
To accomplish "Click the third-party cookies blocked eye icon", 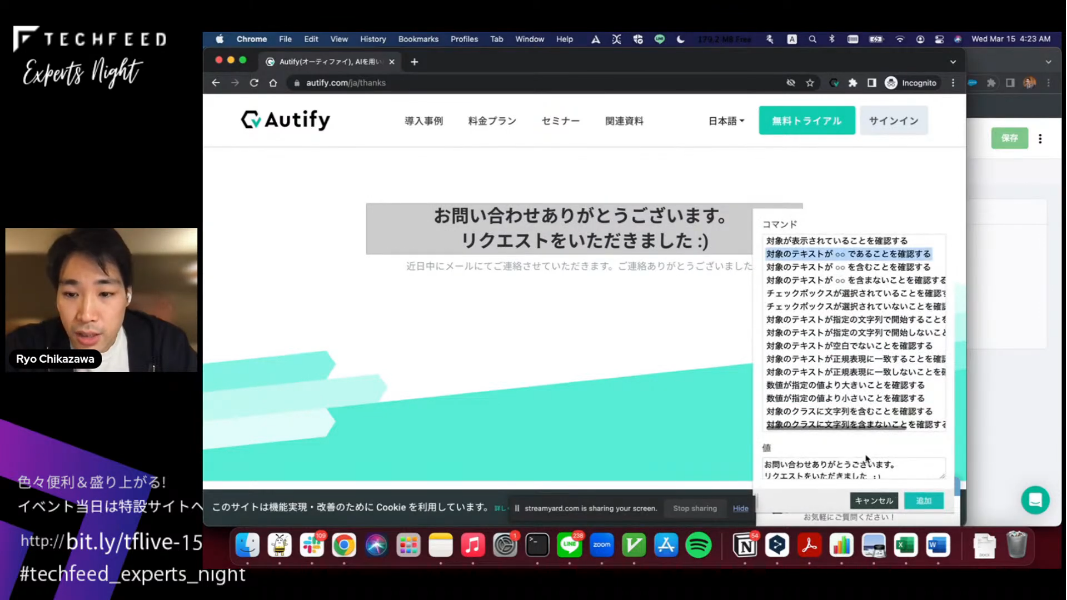I will tap(791, 83).
